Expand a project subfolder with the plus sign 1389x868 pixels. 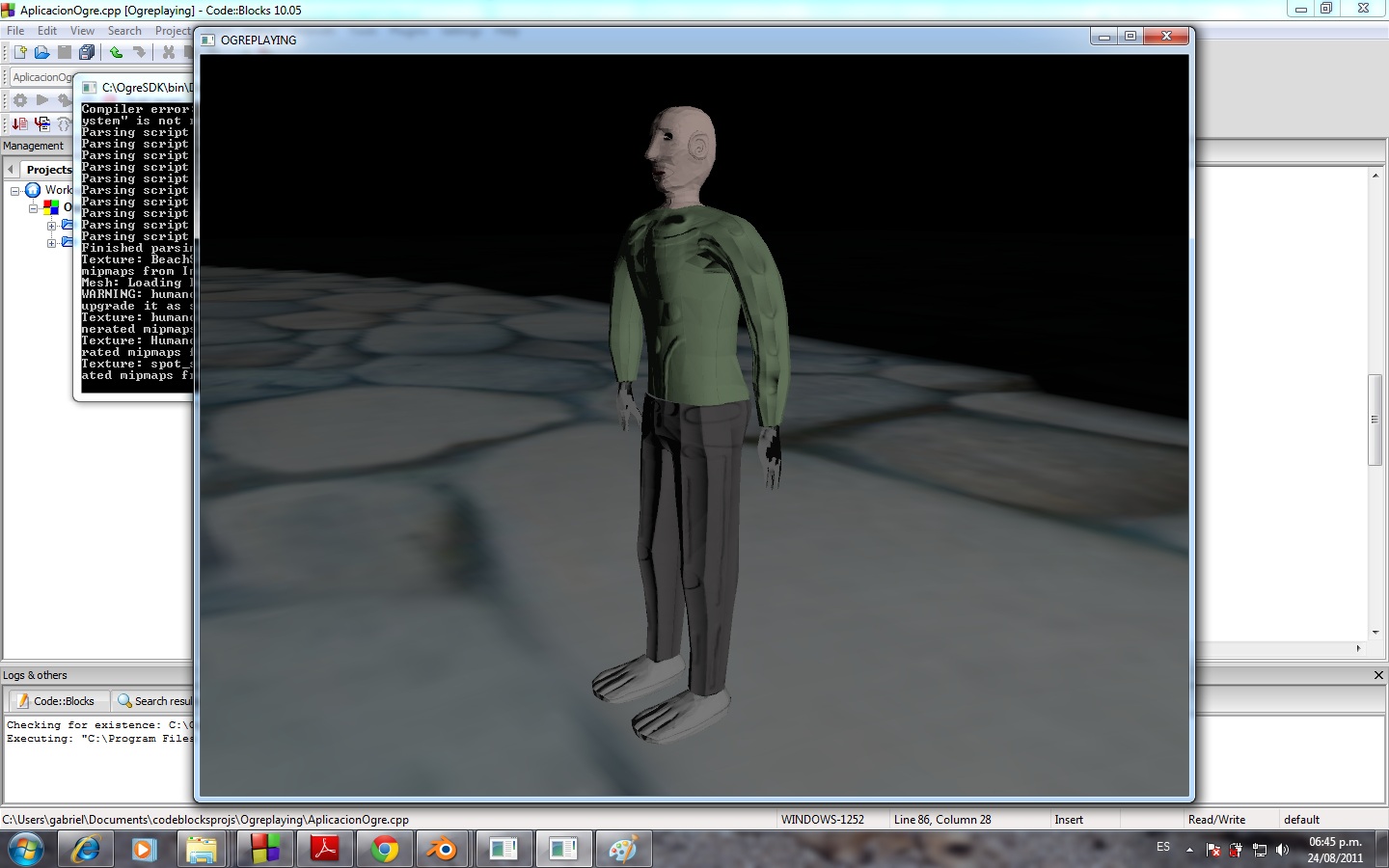(x=52, y=228)
